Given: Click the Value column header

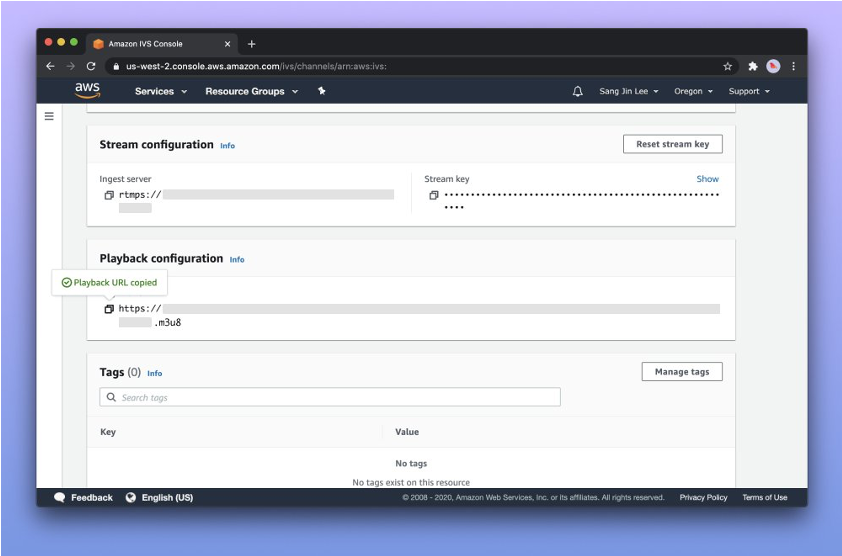Looking at the screenshot, I should point(407,432).
